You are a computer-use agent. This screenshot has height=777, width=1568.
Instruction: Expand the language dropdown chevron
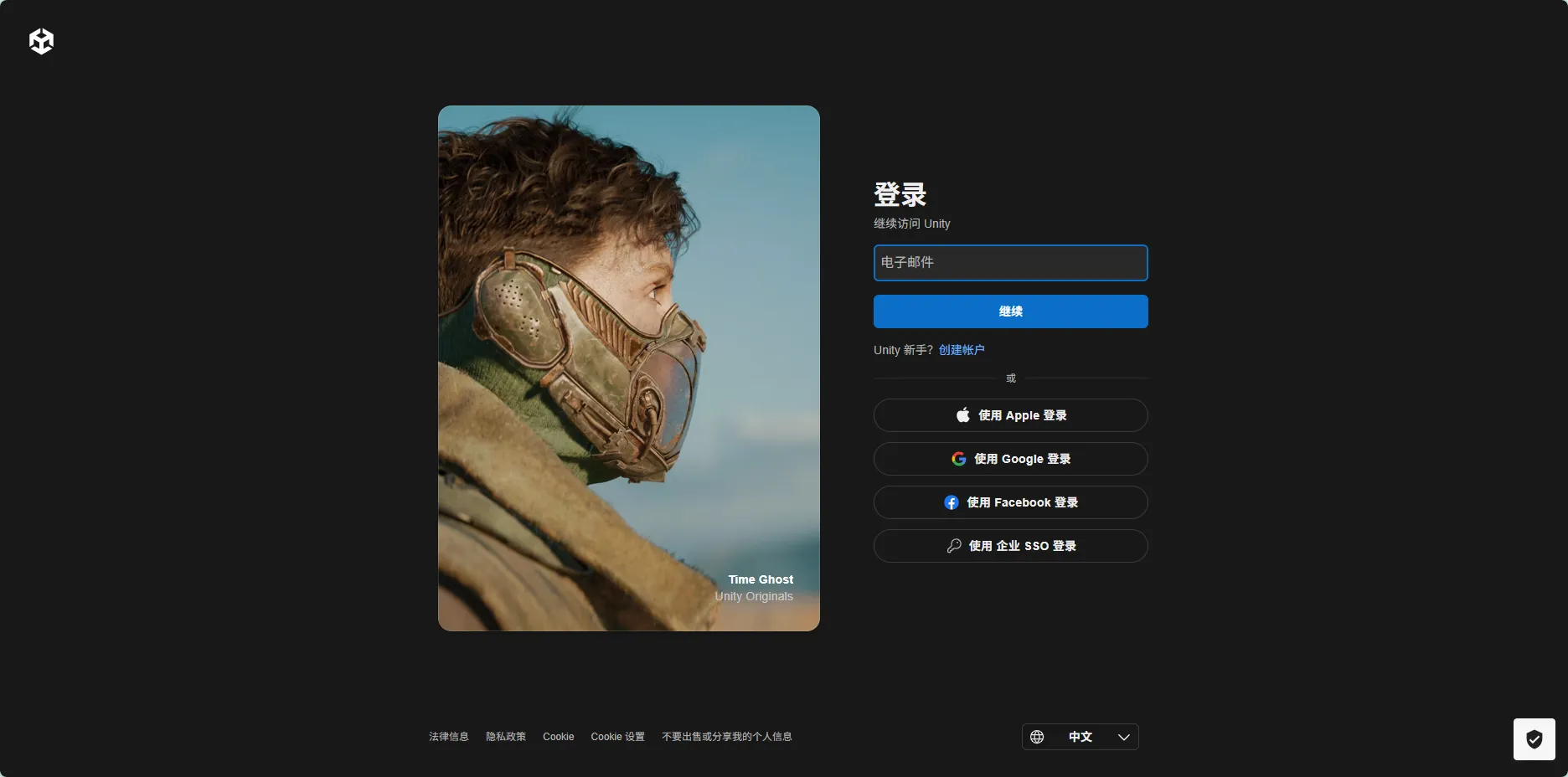(x=1123, y=737)
